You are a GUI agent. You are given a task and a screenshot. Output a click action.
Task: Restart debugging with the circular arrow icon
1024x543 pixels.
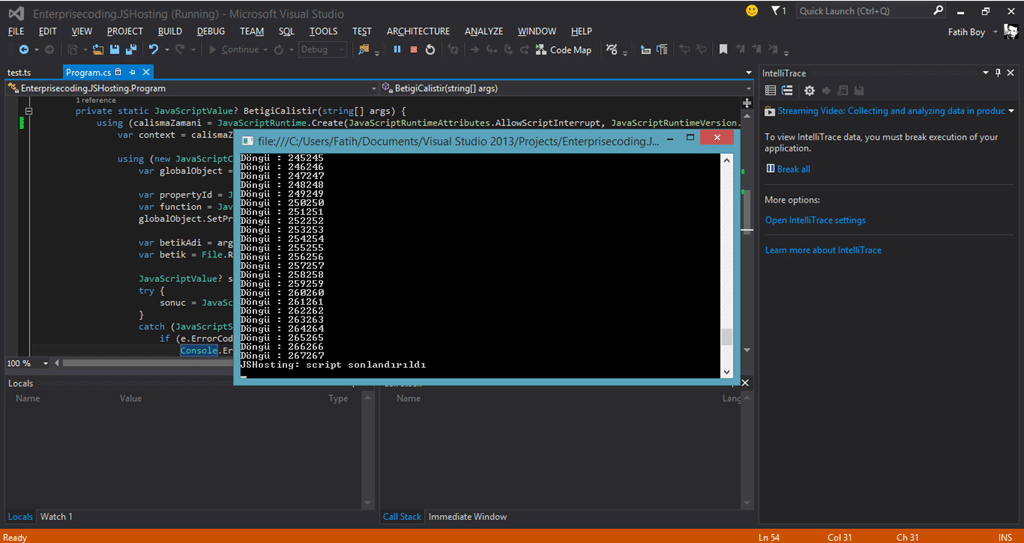click(430, 50)
